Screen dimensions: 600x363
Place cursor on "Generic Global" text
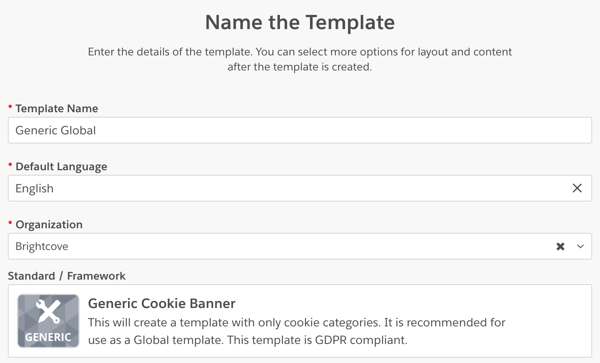[55, 130]
